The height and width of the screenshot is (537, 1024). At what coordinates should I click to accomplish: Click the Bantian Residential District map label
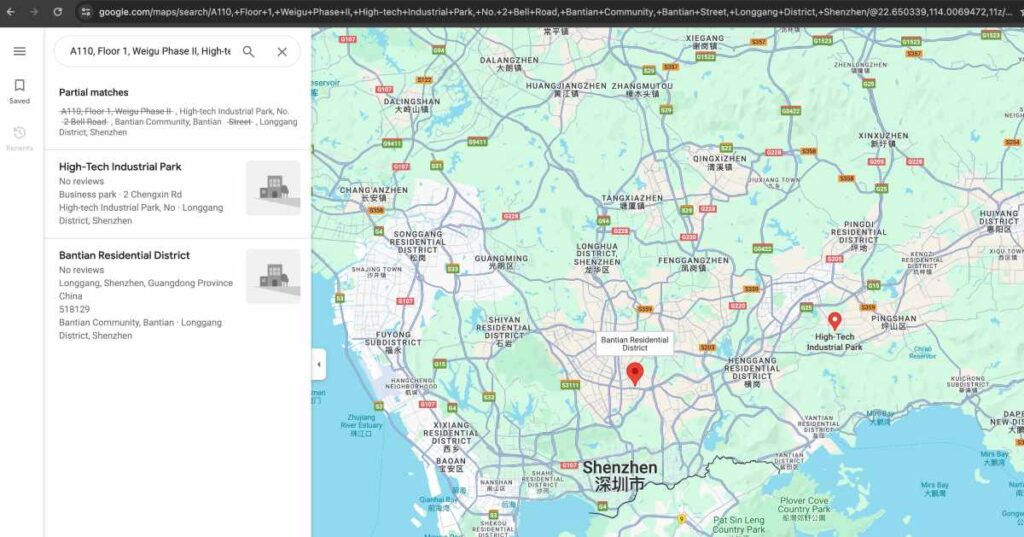click(x=635, y=344)
